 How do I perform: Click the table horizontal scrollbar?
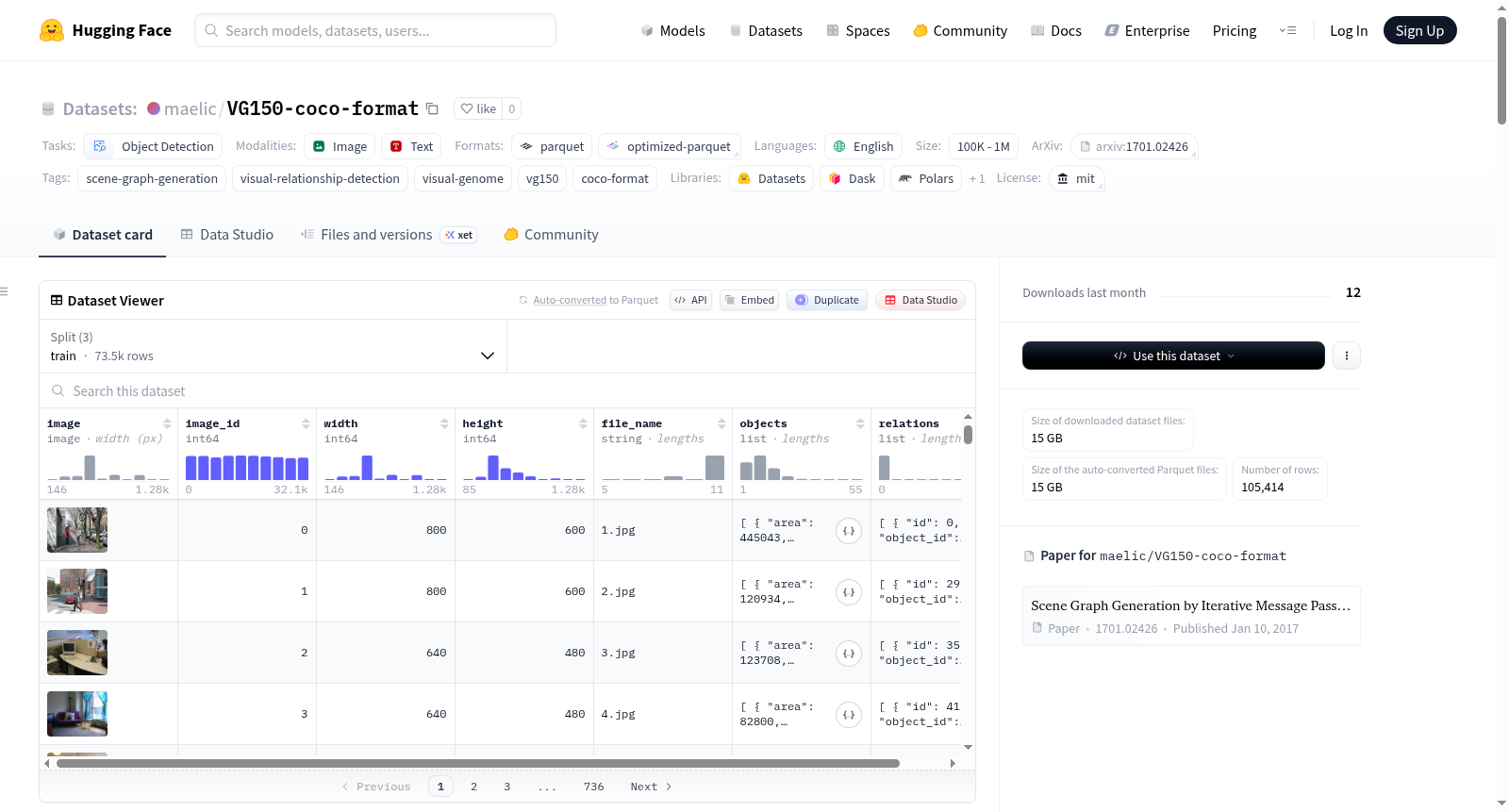[x=478, y=763]
